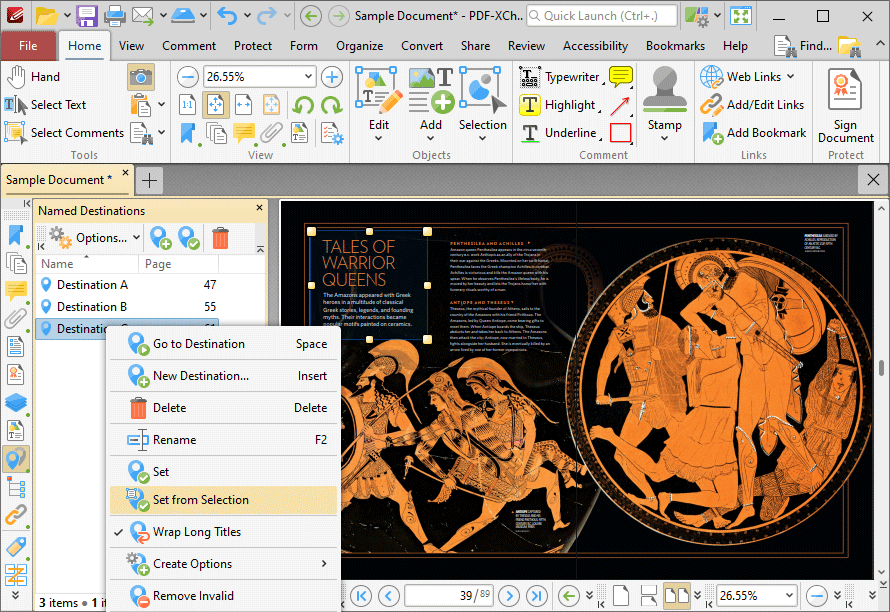Click the red trash delete icon in the panel
Image resolution: width=890 pixels, height=612 pixels.
pos(220,237)
